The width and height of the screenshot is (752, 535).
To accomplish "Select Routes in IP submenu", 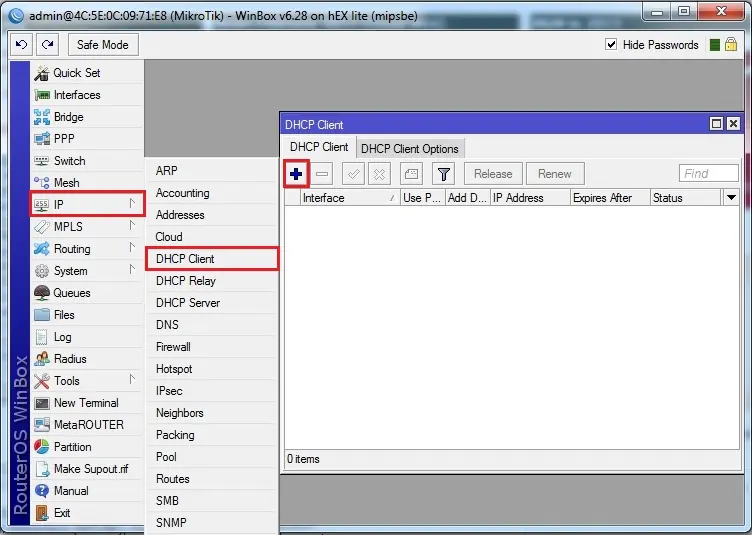I will coord(212,479).
